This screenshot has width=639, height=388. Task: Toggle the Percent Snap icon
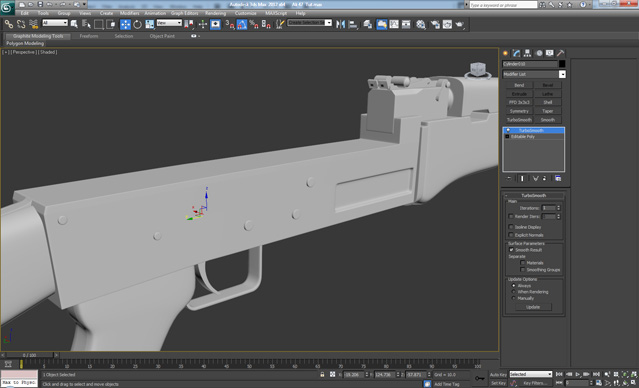click(254, 24)
